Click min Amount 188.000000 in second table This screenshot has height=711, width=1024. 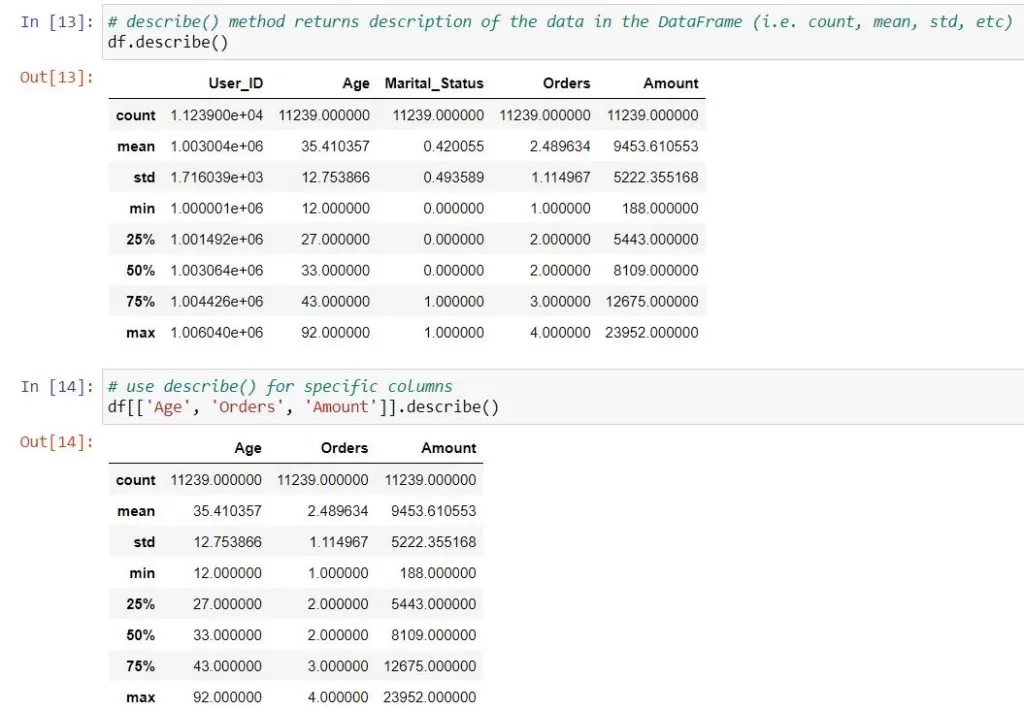coord(438,573)
